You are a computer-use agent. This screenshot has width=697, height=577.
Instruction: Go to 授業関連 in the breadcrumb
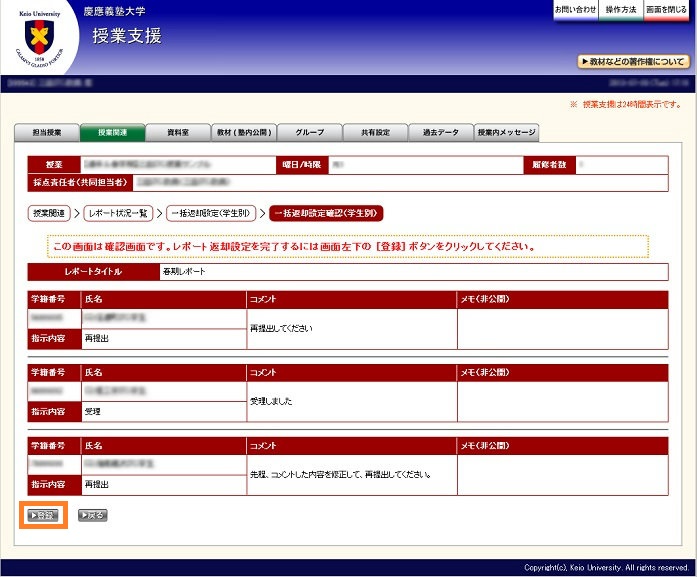[x=48, y=213]
